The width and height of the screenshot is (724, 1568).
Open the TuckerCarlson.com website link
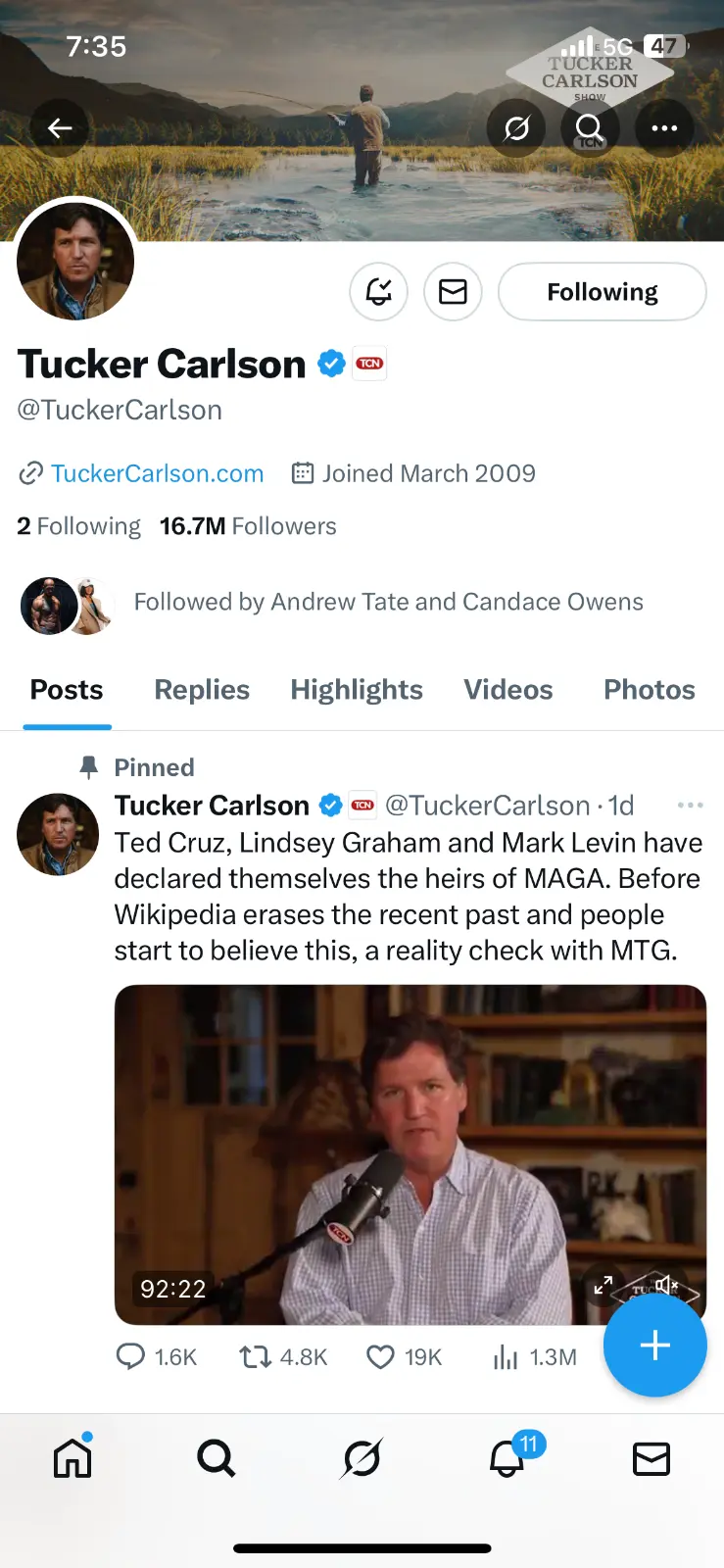tap(157, 473)
